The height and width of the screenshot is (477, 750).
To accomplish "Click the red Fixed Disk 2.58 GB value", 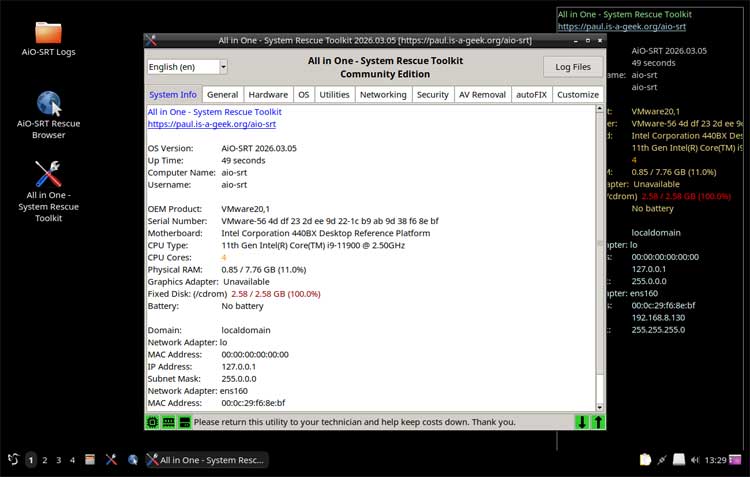I will (x=276, y=294).
